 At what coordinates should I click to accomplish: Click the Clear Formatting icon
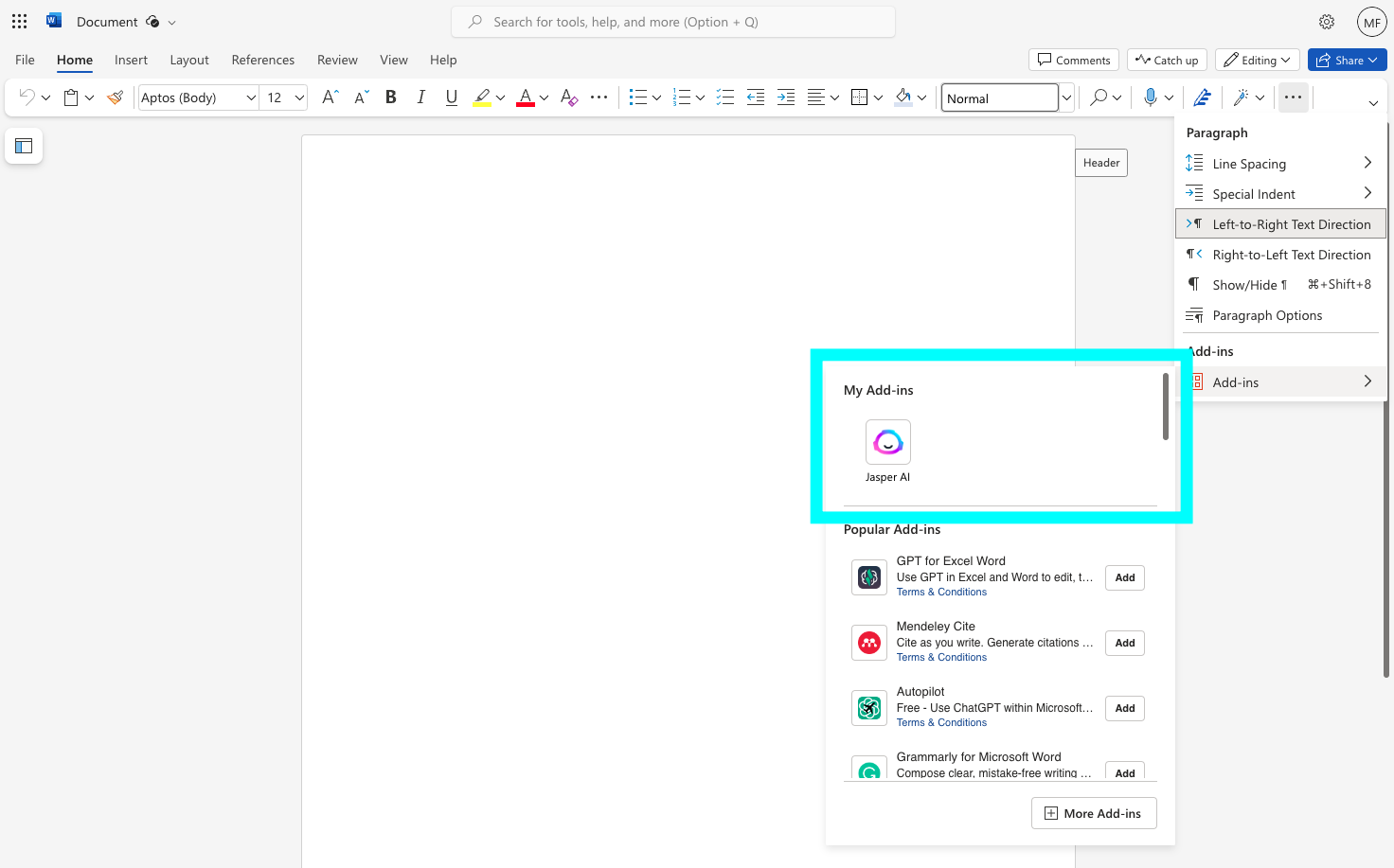[x=568, y=97]
